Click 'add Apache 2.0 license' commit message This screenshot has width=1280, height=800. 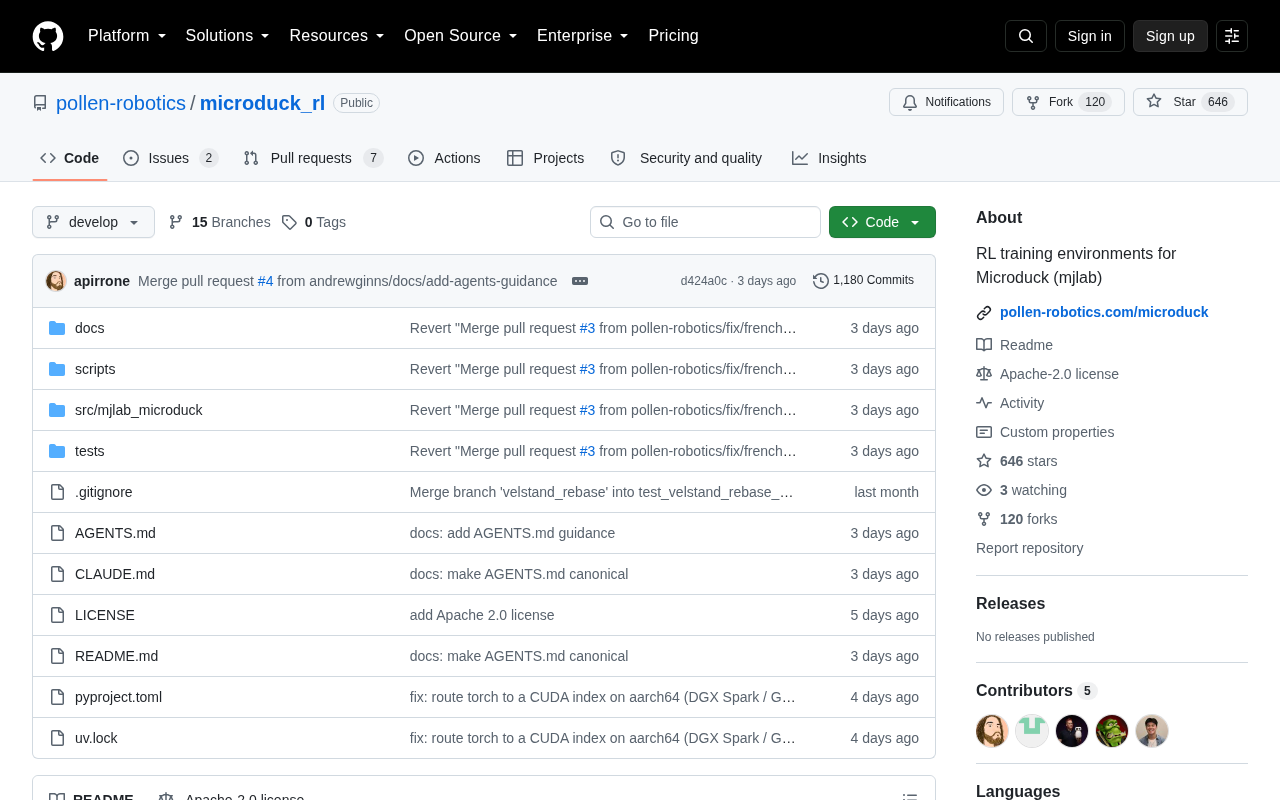pos(482,615)
